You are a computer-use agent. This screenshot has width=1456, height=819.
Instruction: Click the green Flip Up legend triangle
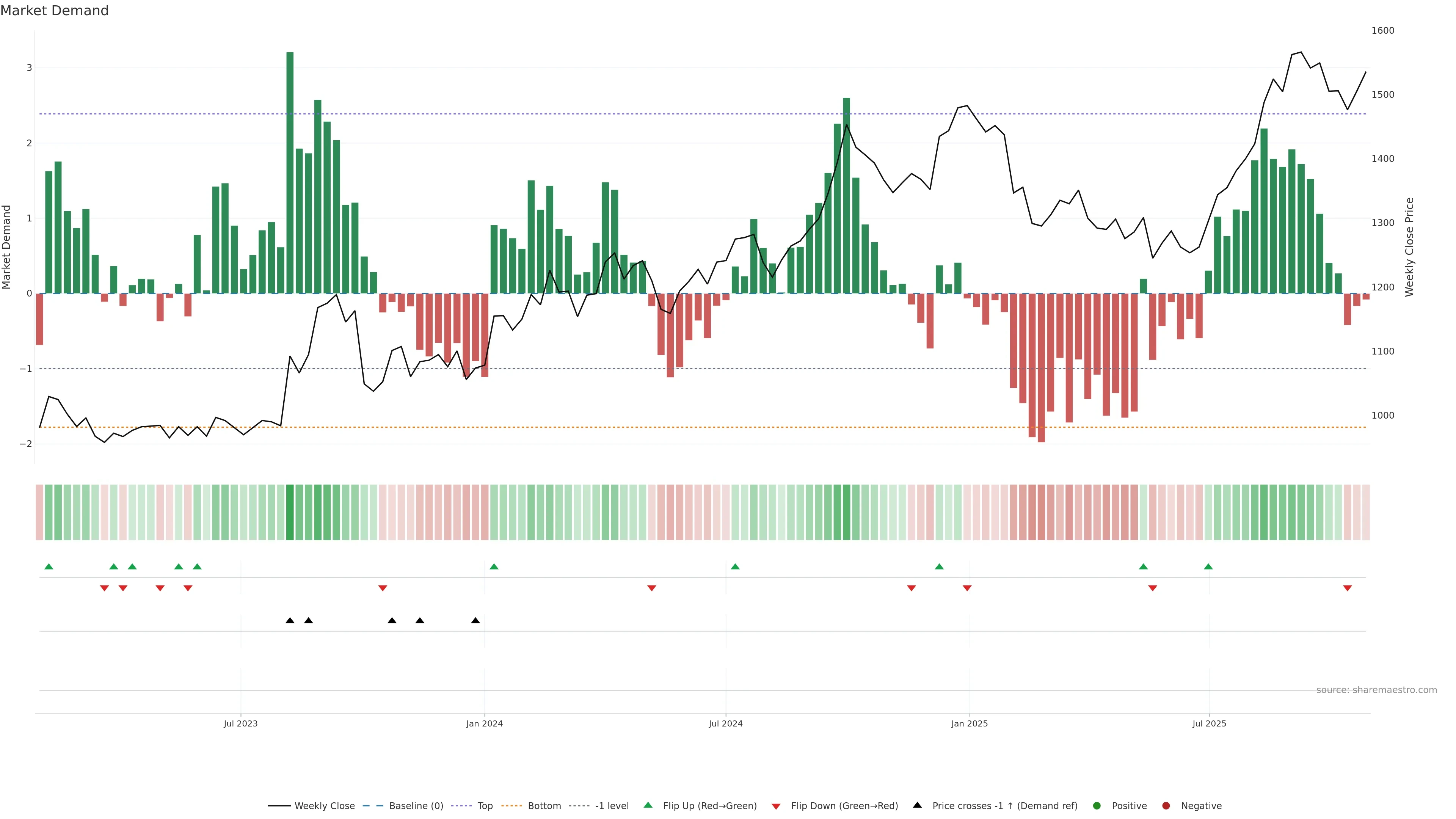[x=648, y=805]
